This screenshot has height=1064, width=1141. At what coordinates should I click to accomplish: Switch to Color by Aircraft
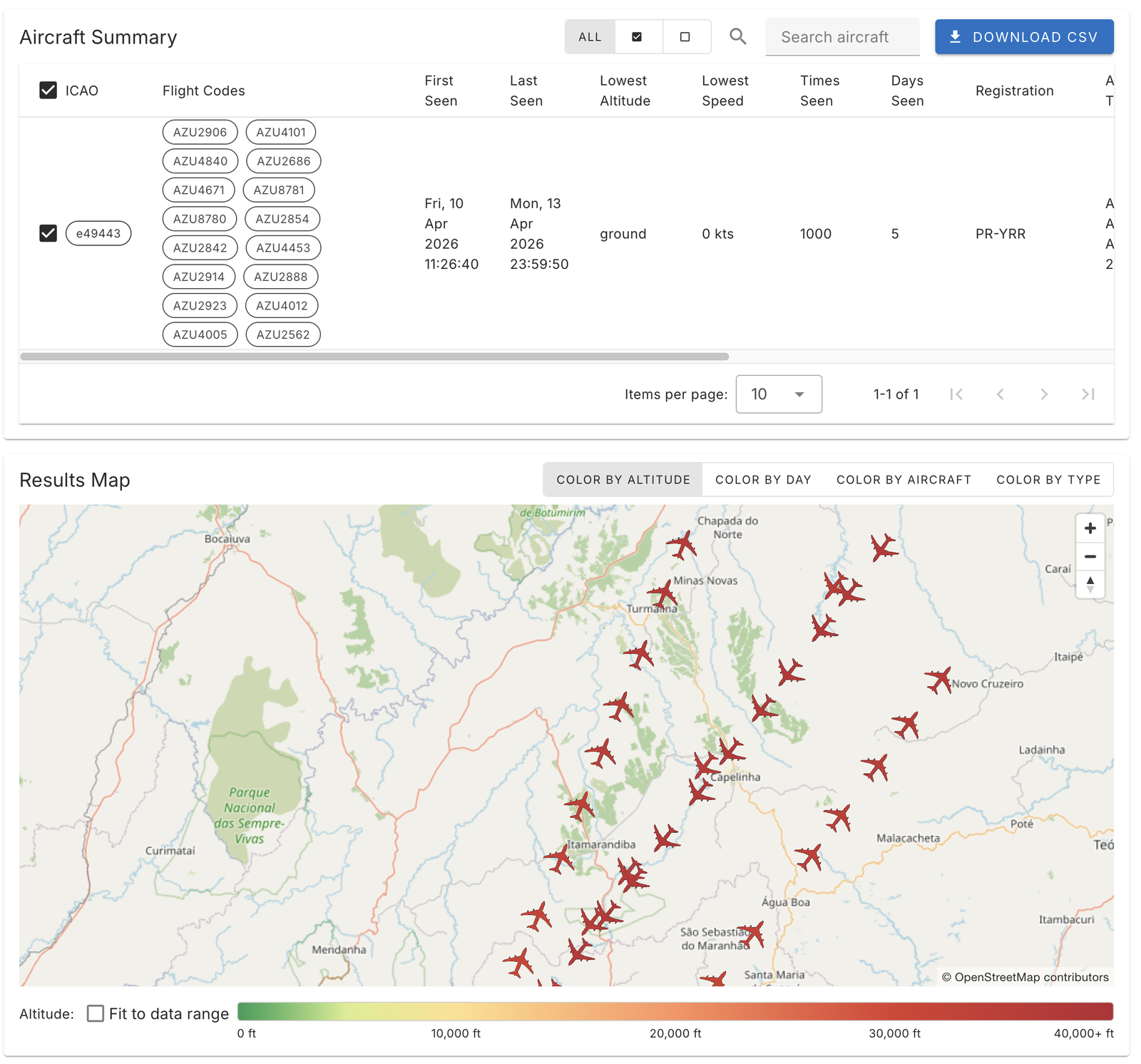tap(904, 480)
